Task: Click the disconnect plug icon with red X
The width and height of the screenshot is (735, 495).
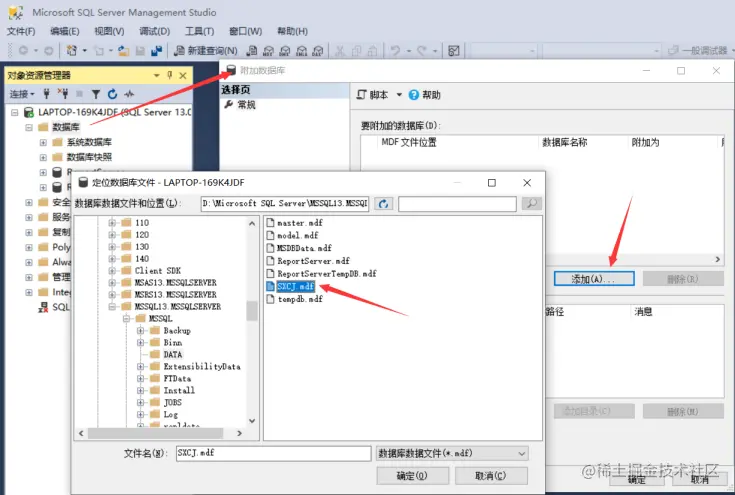Action: [63, 94]
